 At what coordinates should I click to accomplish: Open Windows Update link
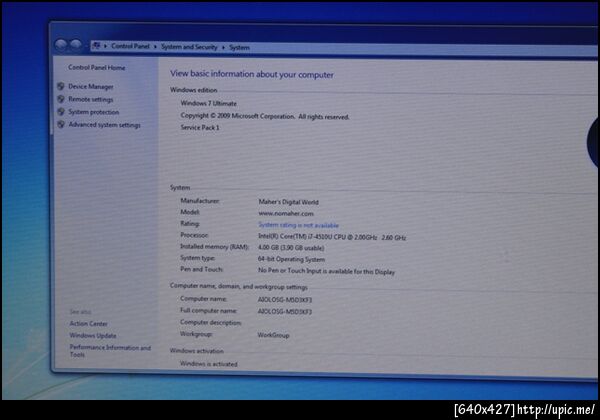93,335
